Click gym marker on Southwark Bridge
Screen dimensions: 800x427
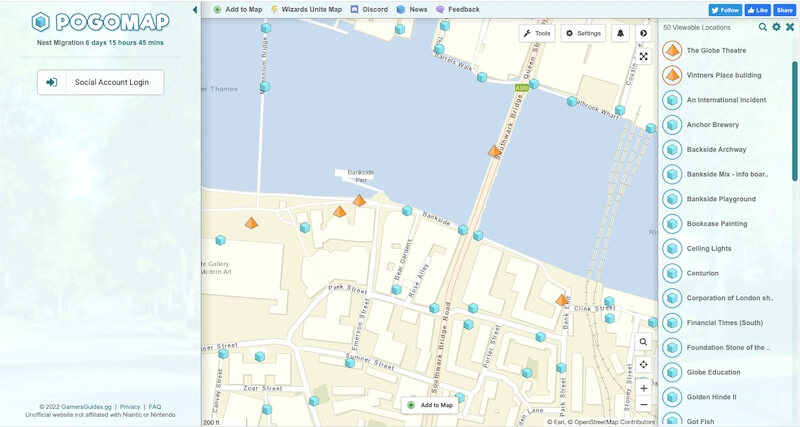[x=494, y=150]
